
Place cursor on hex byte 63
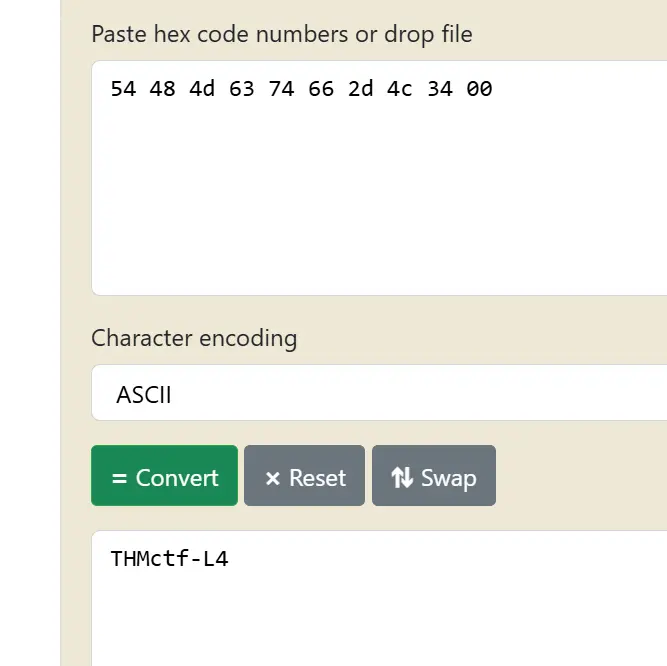pyautogui.click(x=241, y=89)
